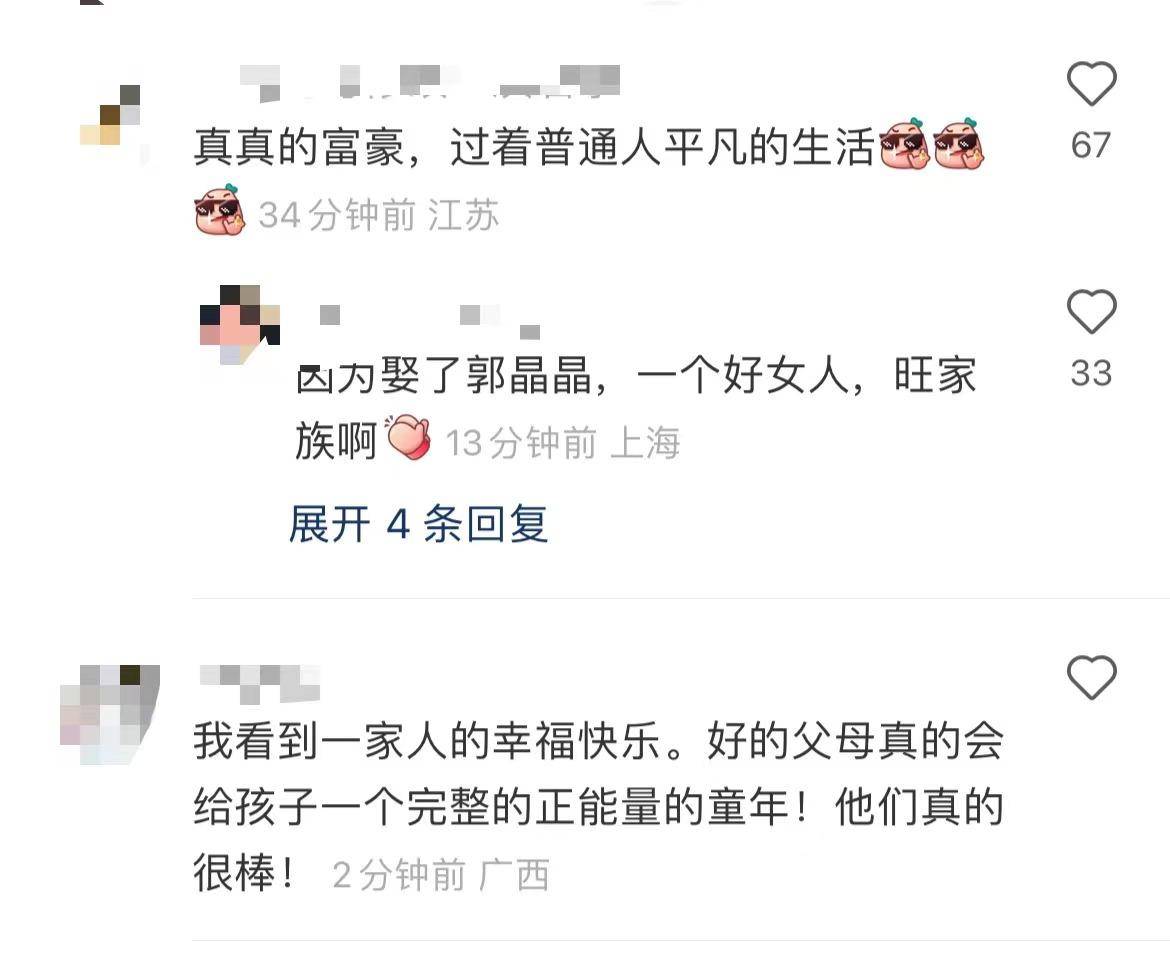Click timestamp 2分钟前 广西
This screenshot has width=1170, height=953.
441,875
